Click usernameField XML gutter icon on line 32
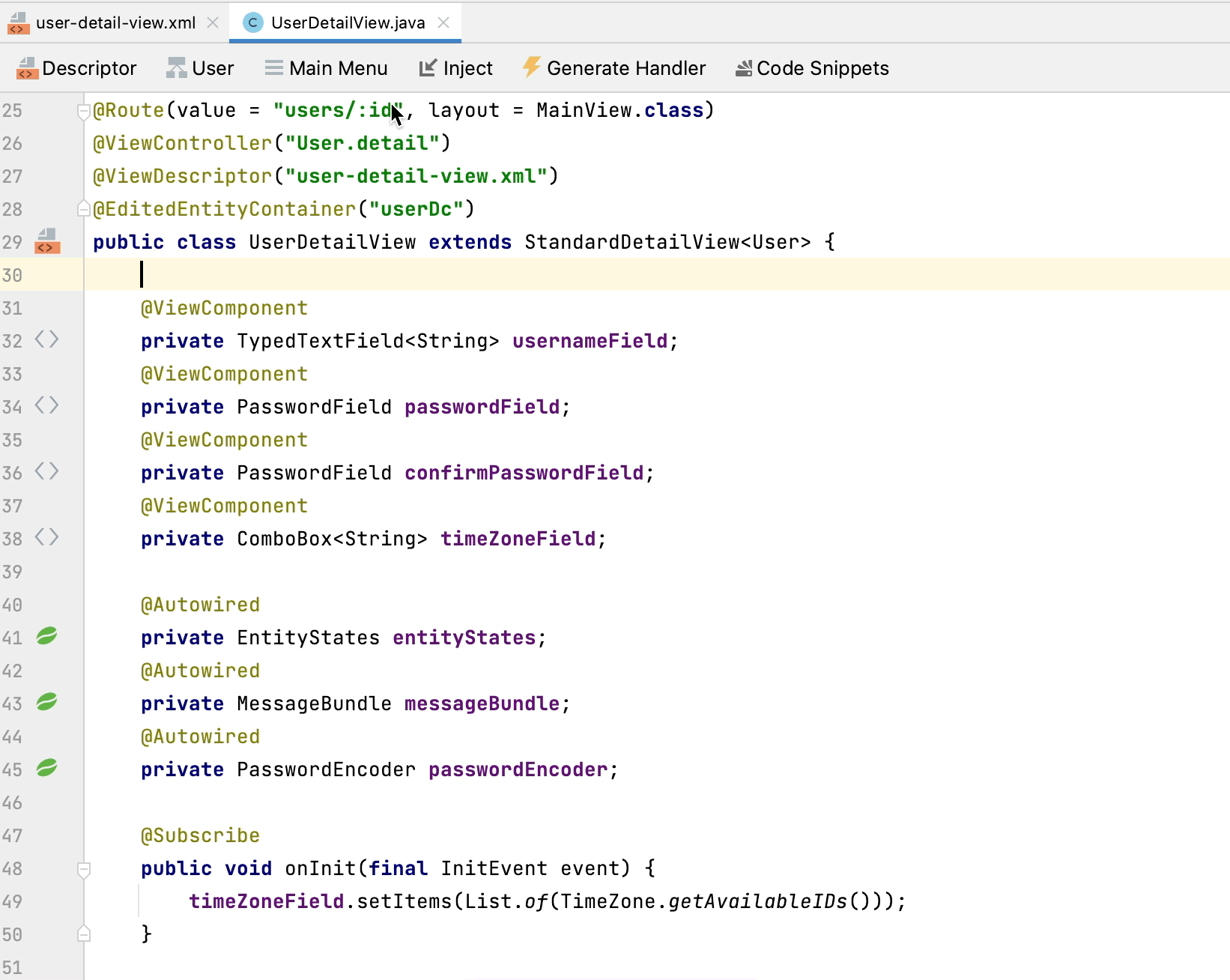The width and height of the screenshot is (1230, 980). click(x=46, y=340)
